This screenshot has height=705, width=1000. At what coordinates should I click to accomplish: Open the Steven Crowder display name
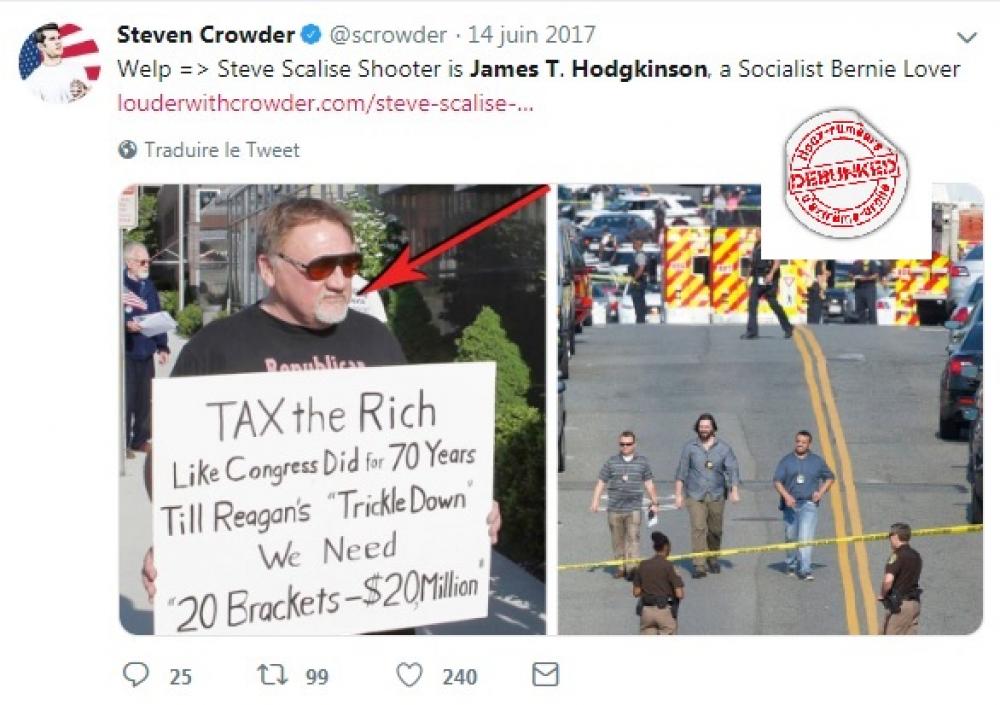(x=206, y=34)
